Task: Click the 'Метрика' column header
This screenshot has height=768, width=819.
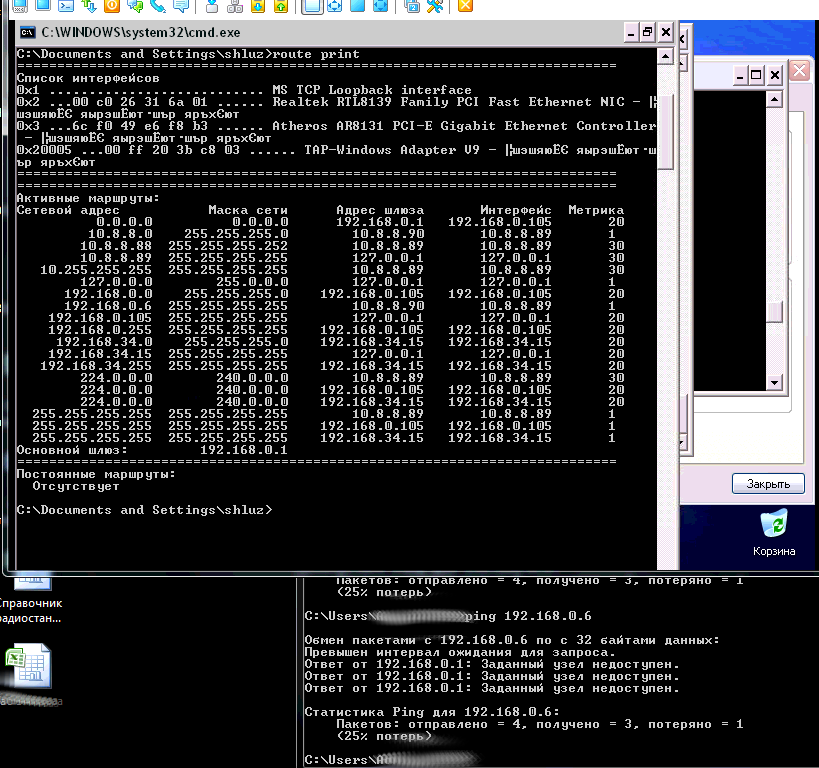Action: pyautogui.click(x=596, y=211)
